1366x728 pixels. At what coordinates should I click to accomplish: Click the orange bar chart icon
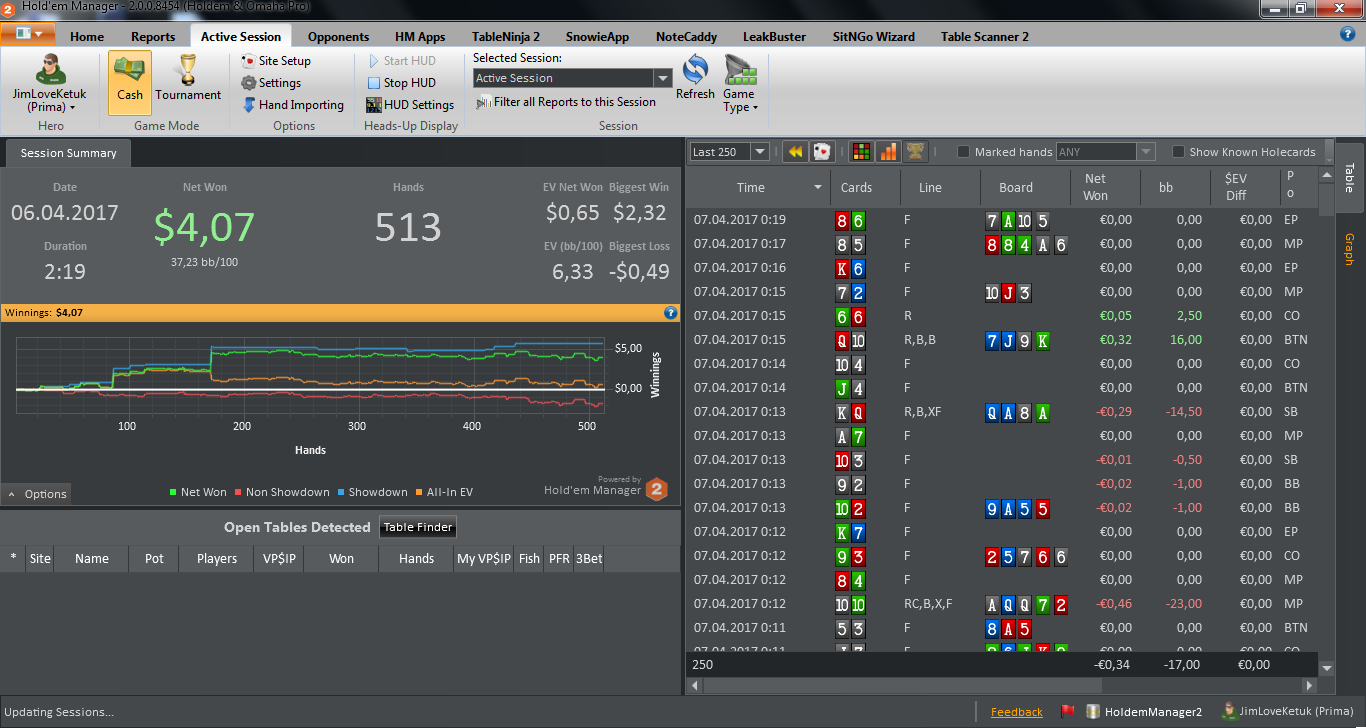pyautogui.click(x=887, y=152)
